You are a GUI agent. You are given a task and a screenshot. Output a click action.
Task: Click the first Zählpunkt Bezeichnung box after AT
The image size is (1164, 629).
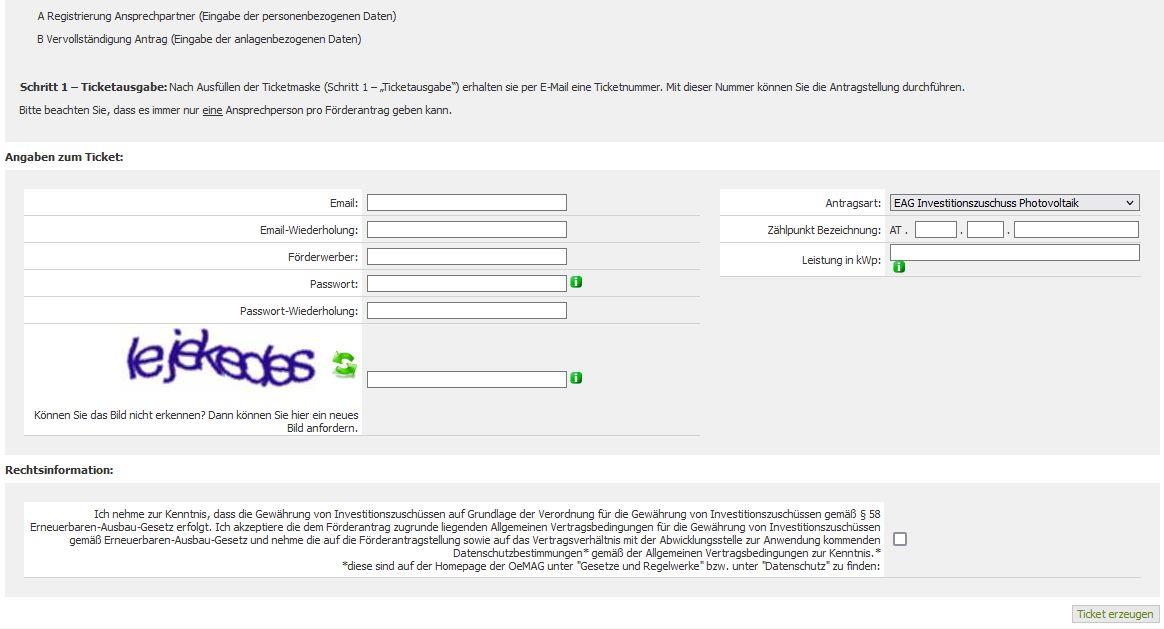coord(936,229)
